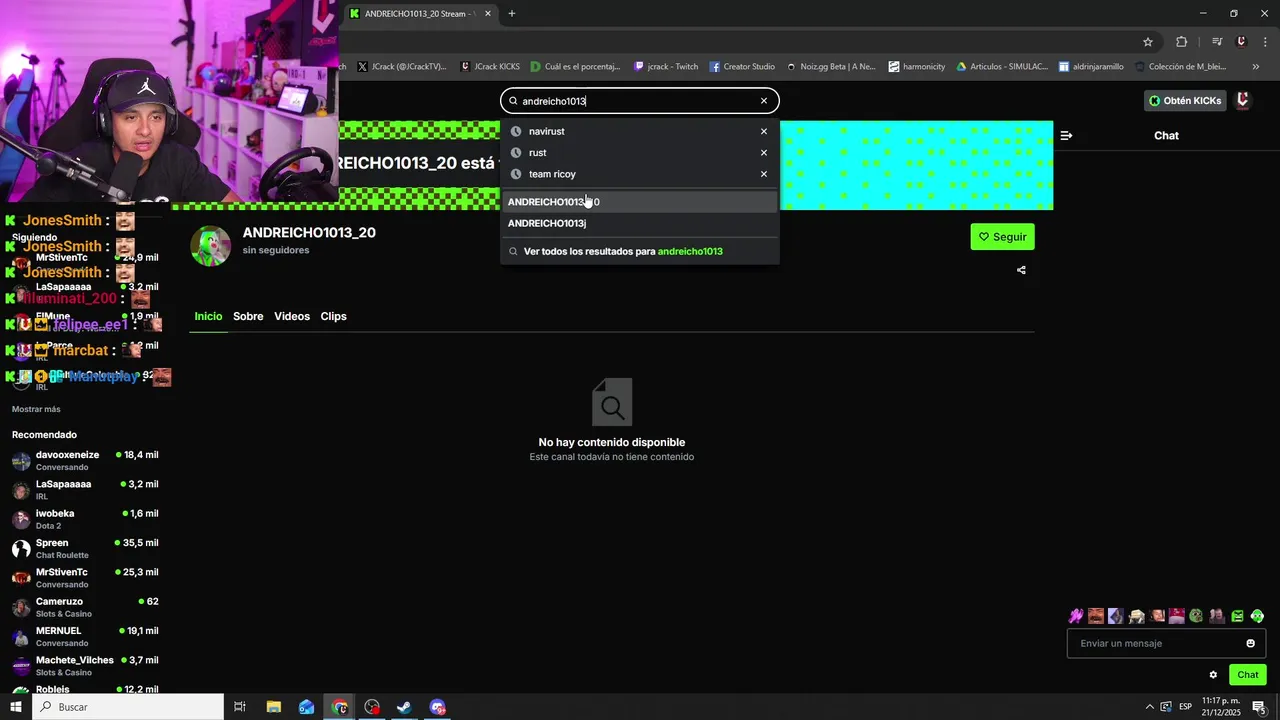
Task: Open the Noiz.gg Beta bookmark
Action: (831, 67)
